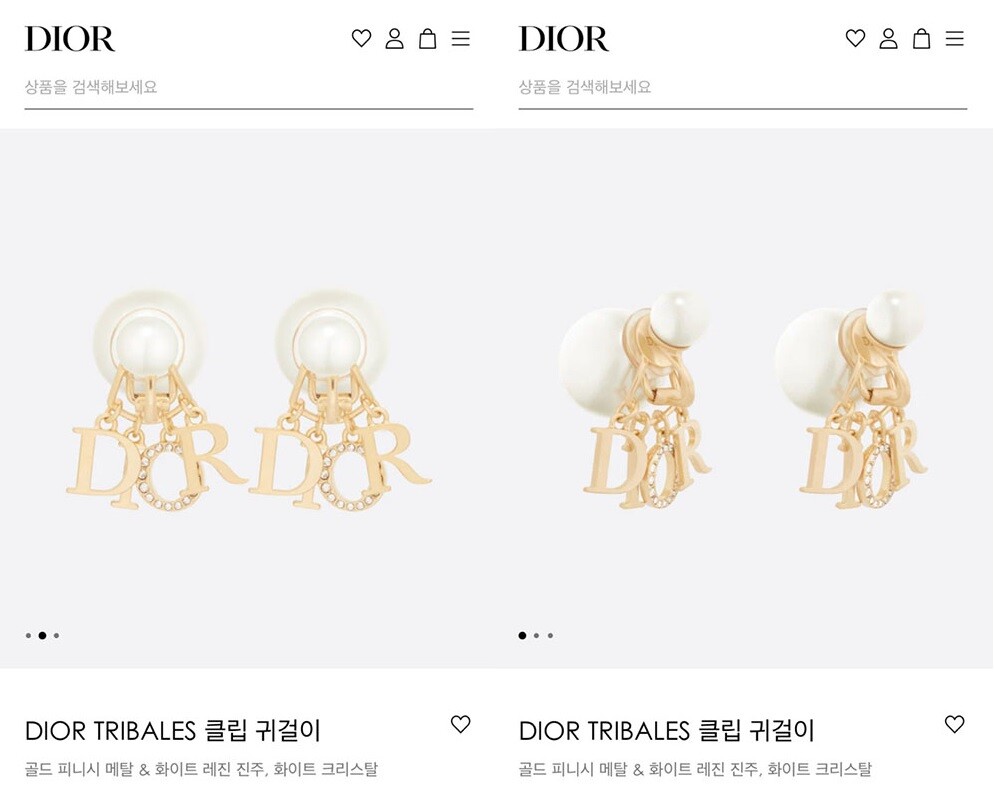Screen dimensions: 994x796
Task: Select second carousel dot on right image
Action: [x=536, y=636]
